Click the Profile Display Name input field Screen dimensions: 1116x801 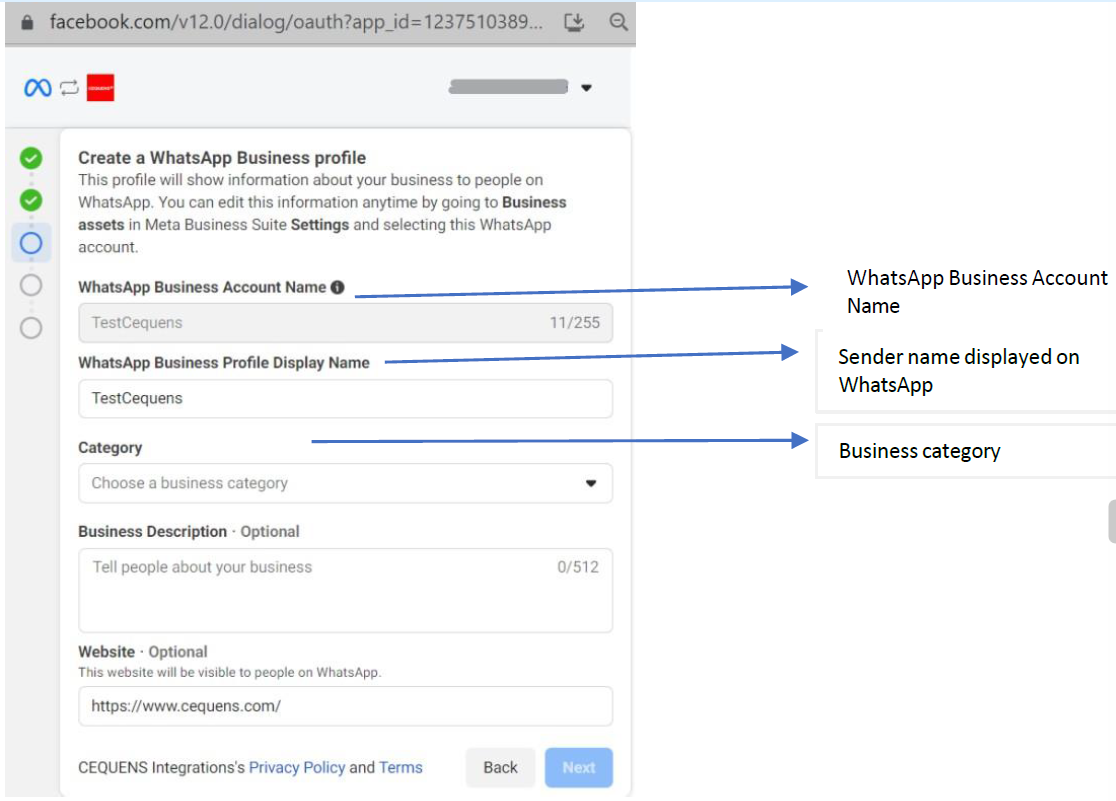click(x=345, y=399)
